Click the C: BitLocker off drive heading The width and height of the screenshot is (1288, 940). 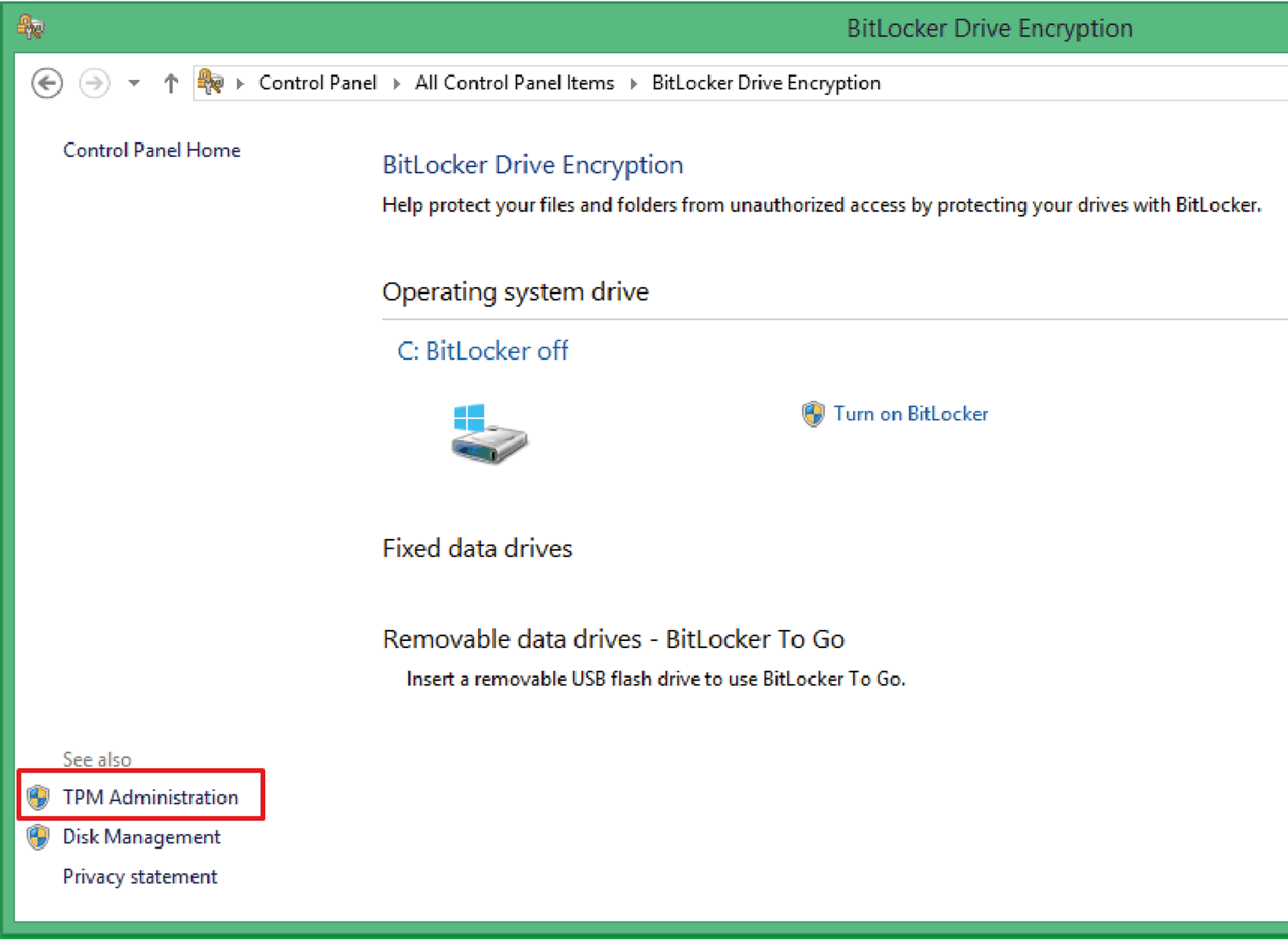pos(482,351)
